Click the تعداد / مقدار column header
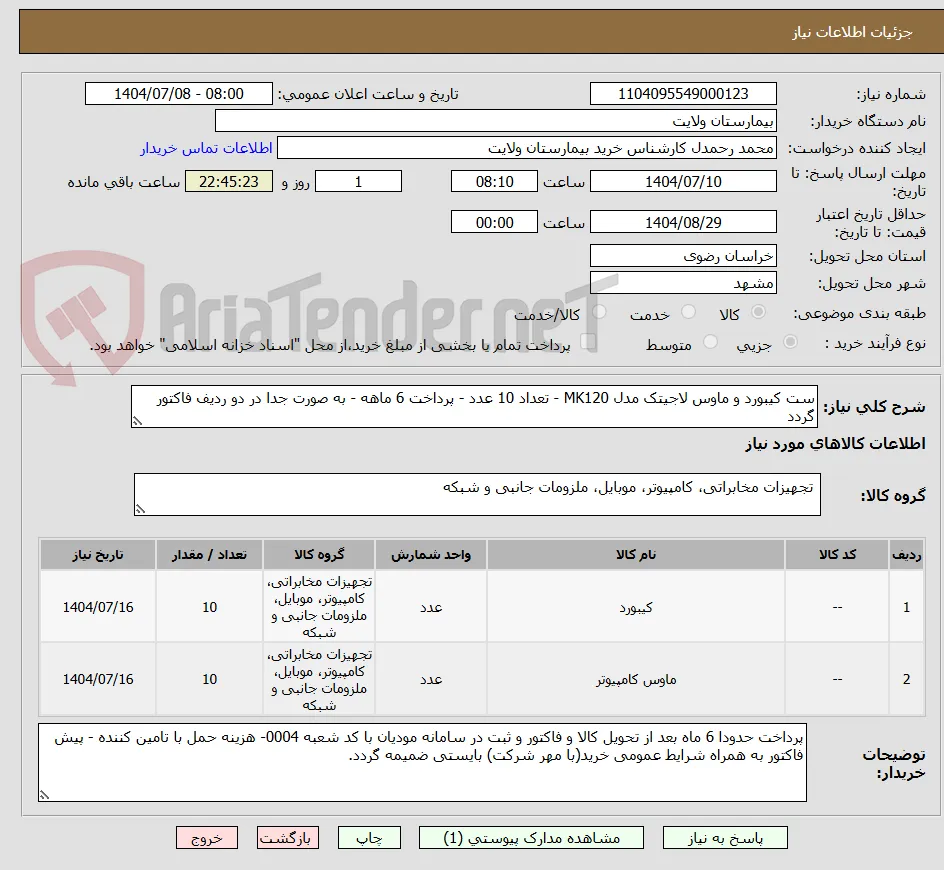The height and width of the screenshot is (870, 944). click(x=210, y=555)
